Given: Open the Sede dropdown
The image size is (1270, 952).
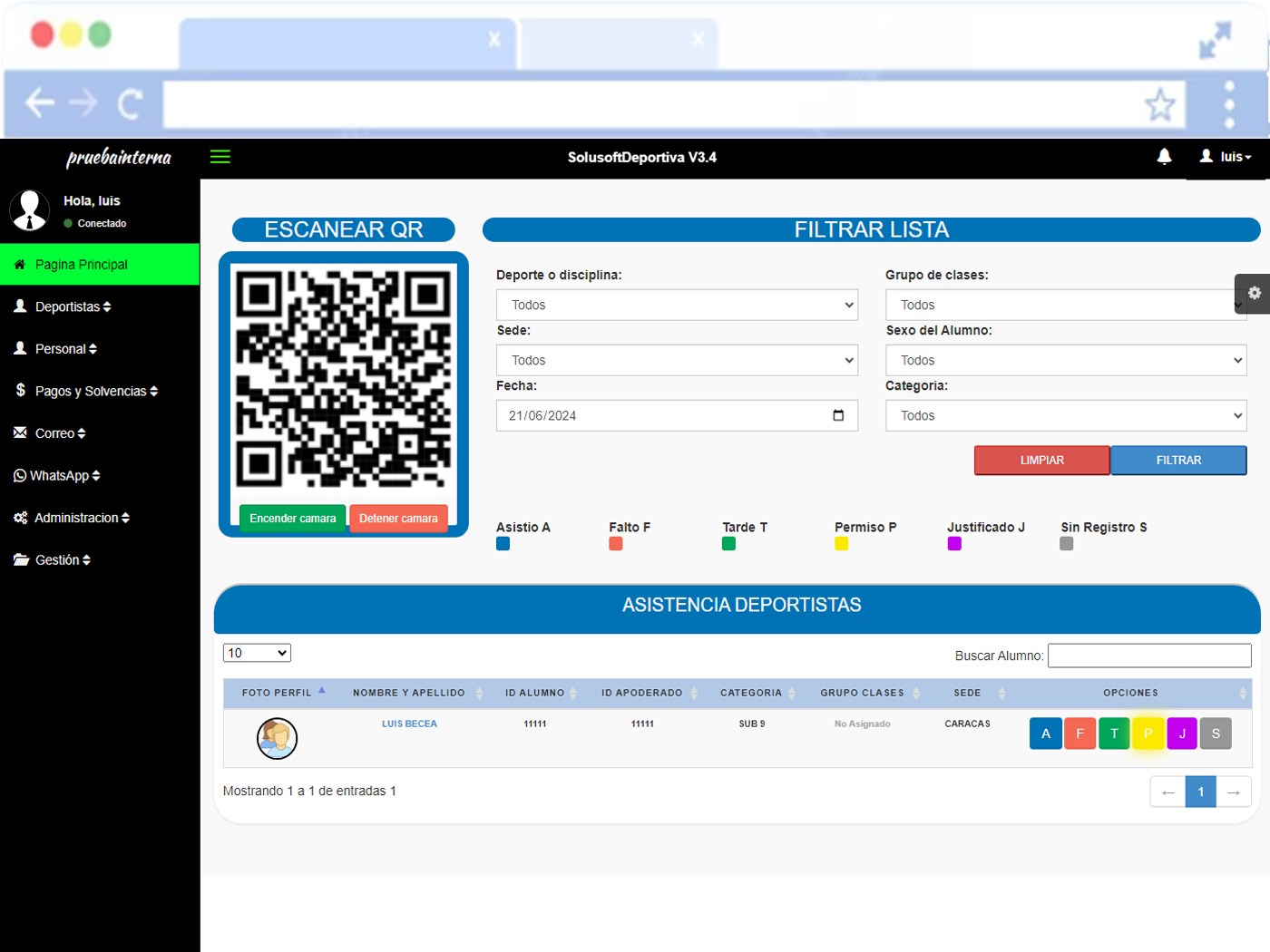Looking at the screenshot, I should click(677, 360).
